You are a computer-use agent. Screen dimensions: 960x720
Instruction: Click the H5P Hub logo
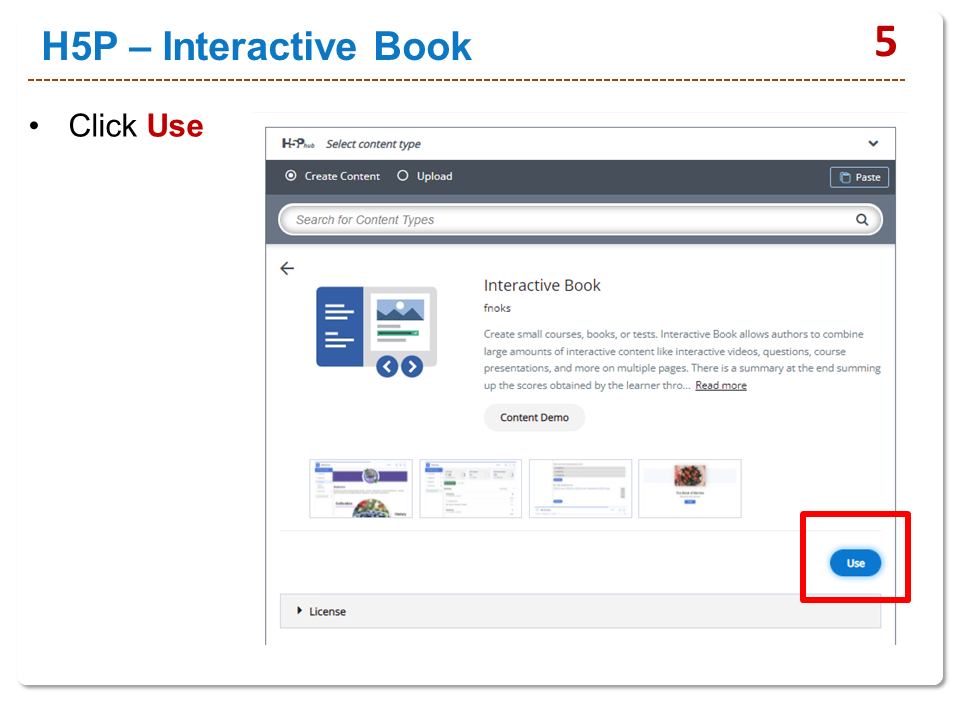[299, 144]
